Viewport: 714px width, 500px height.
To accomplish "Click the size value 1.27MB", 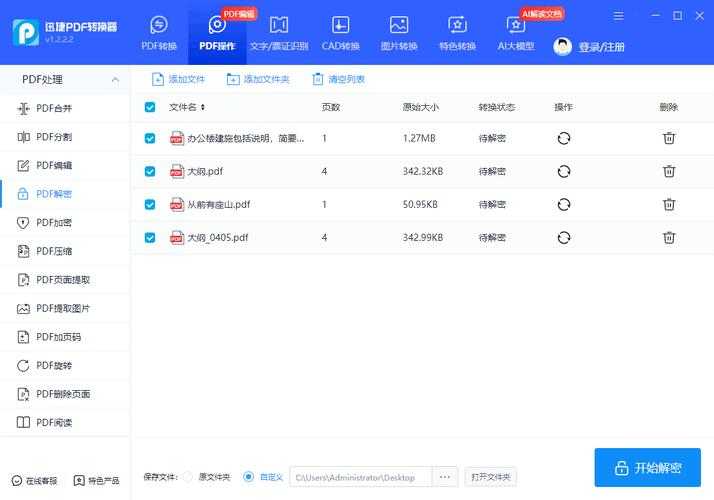I will click(x=419, y=138).
